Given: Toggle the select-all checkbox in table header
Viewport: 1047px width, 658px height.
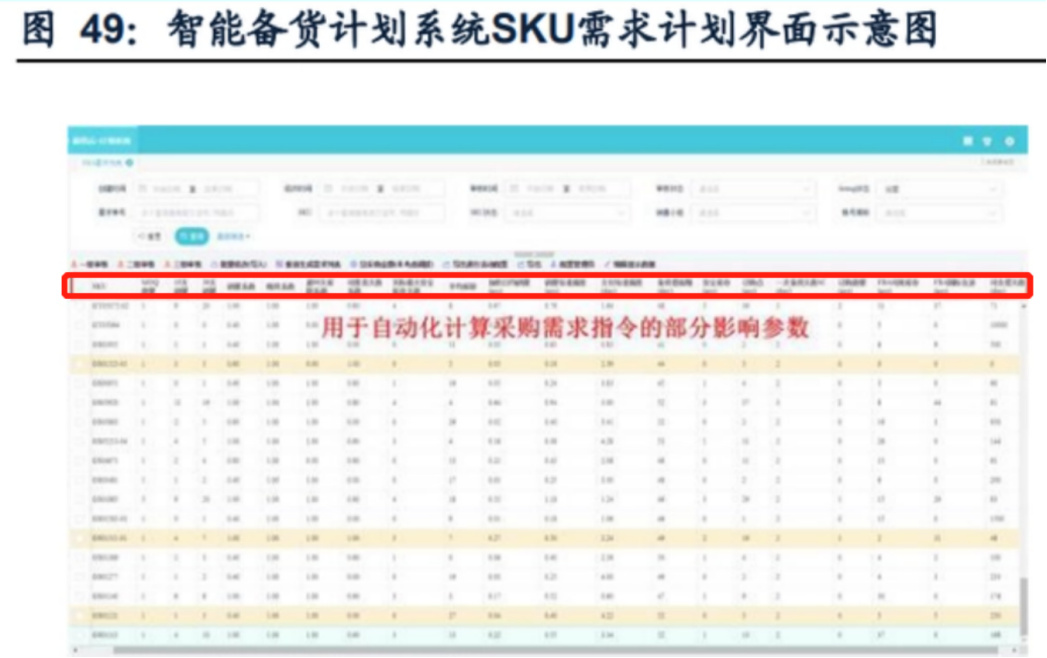Looking at the screenshot, I should coord(70,287).
